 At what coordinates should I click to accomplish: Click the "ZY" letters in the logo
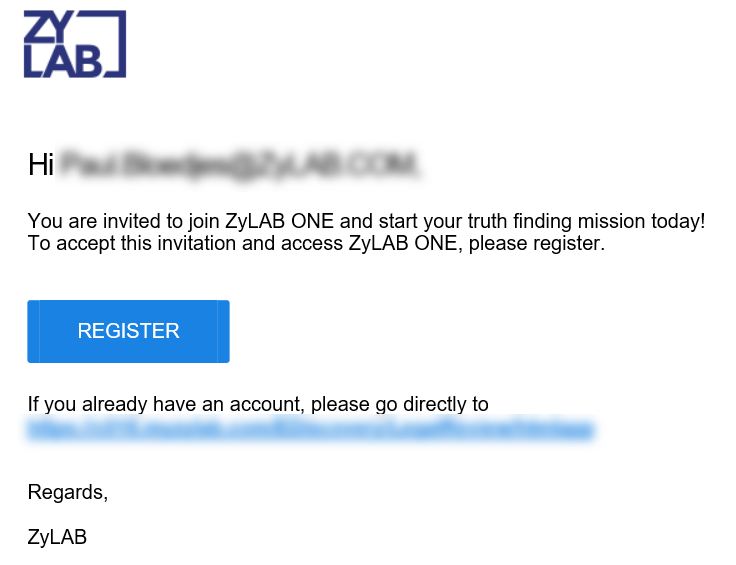point(48,27)
